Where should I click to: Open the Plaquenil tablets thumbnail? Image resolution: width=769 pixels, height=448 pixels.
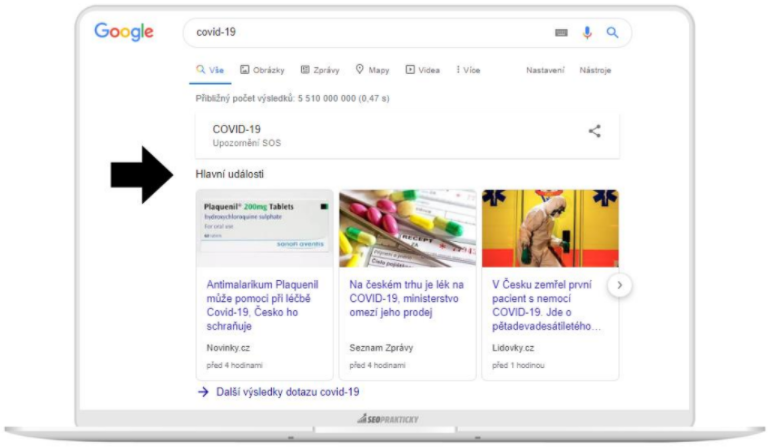pos(264,228)
